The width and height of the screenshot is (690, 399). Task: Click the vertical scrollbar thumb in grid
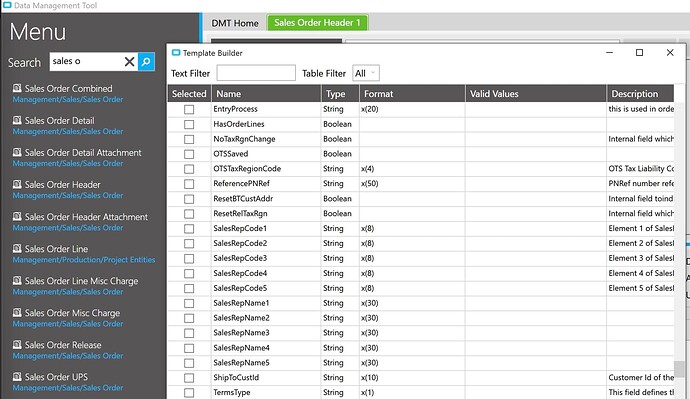pos(679,369)
